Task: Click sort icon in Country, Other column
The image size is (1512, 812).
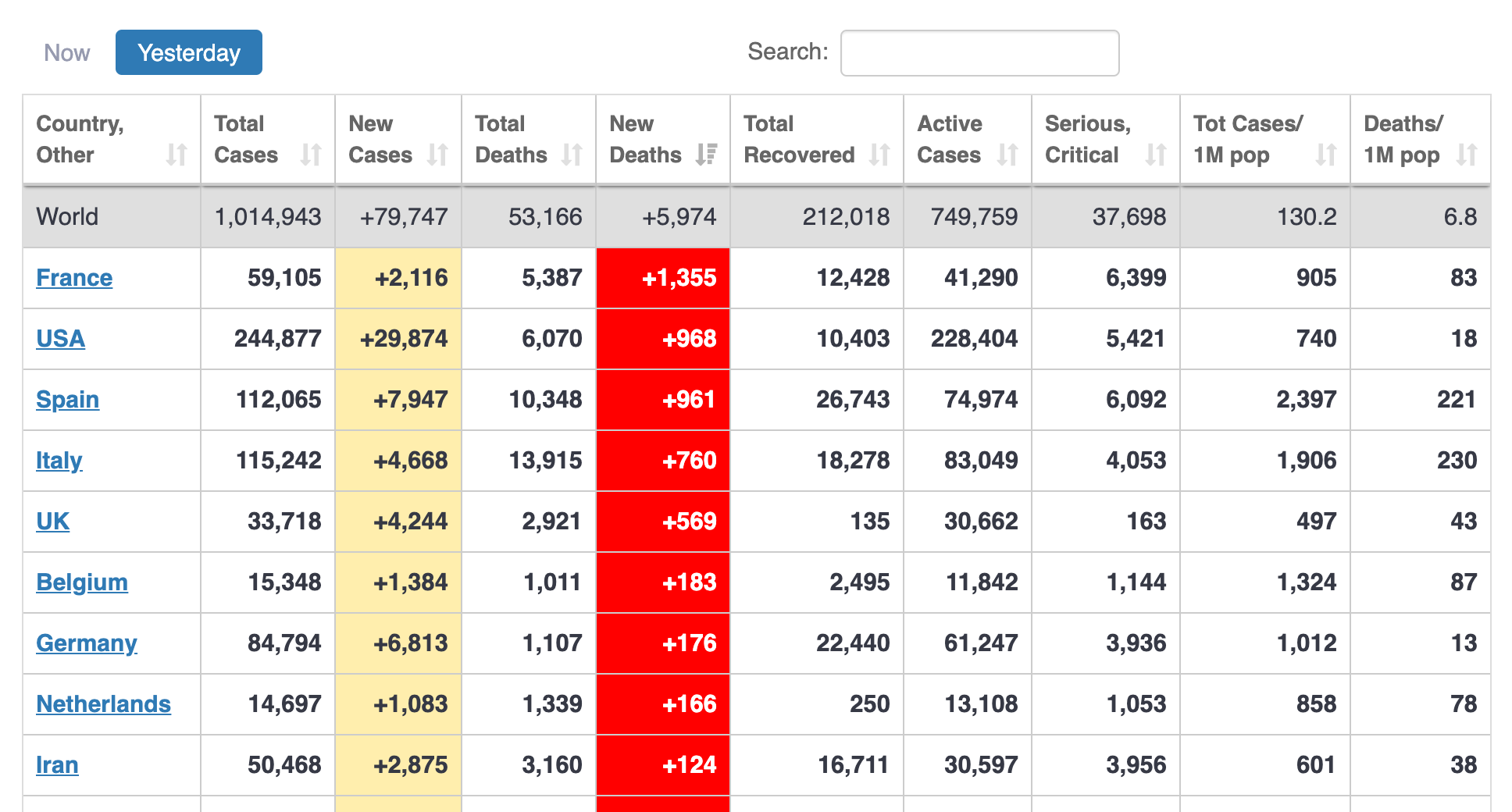Action: coord(177,155)
